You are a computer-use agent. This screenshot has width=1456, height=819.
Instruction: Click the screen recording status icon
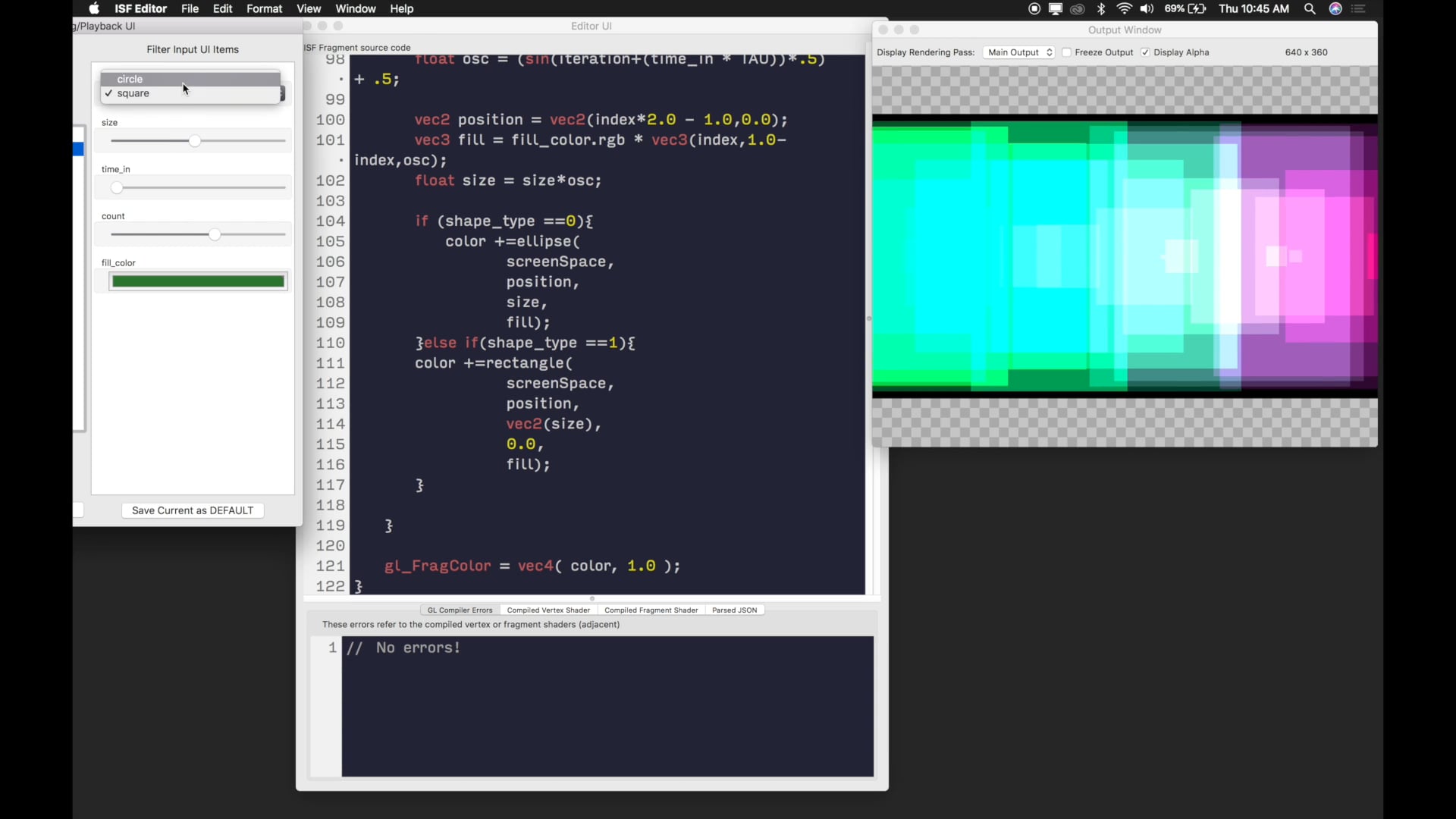click(1034, 9)
